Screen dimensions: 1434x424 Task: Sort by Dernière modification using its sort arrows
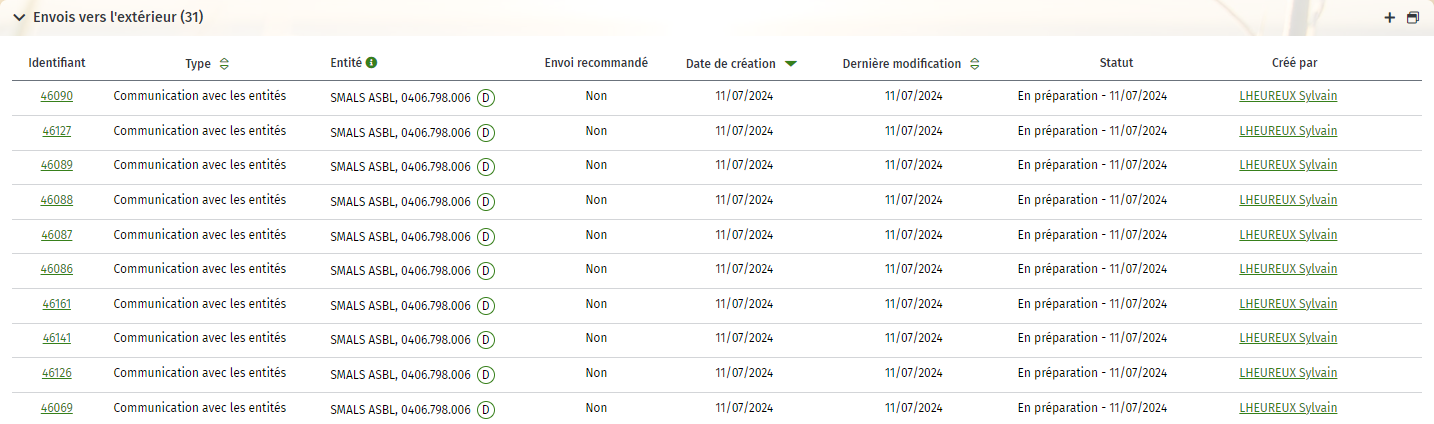(x=975, y=64)
